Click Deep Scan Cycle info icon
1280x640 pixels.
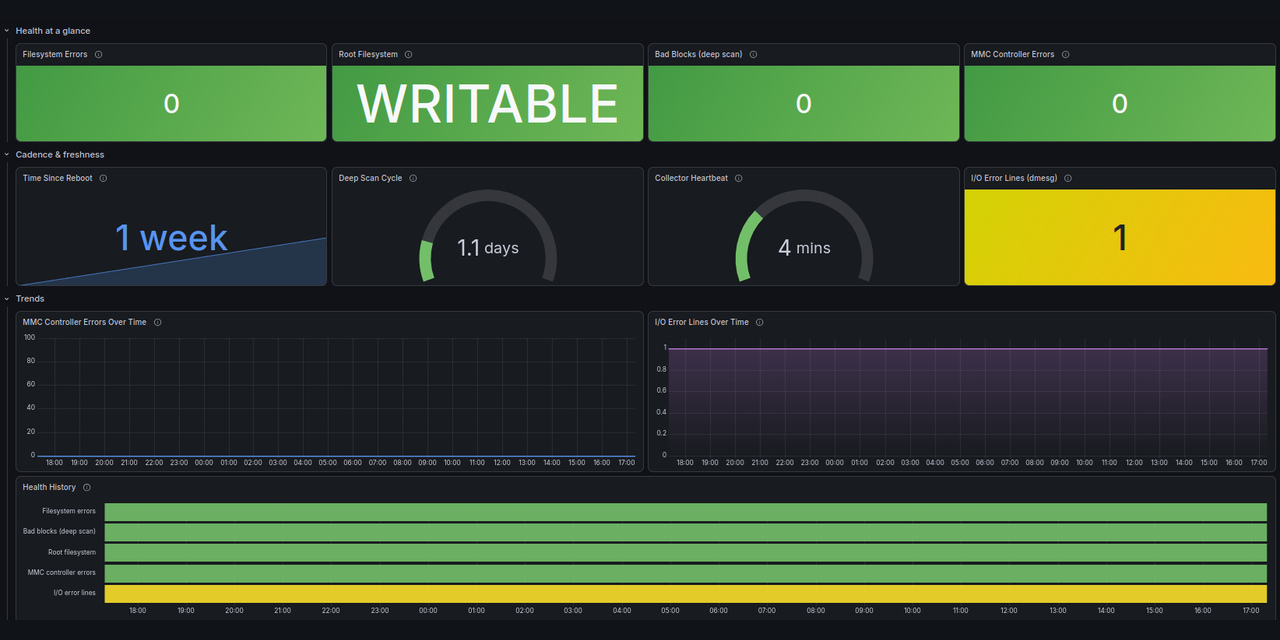point(413,178)
